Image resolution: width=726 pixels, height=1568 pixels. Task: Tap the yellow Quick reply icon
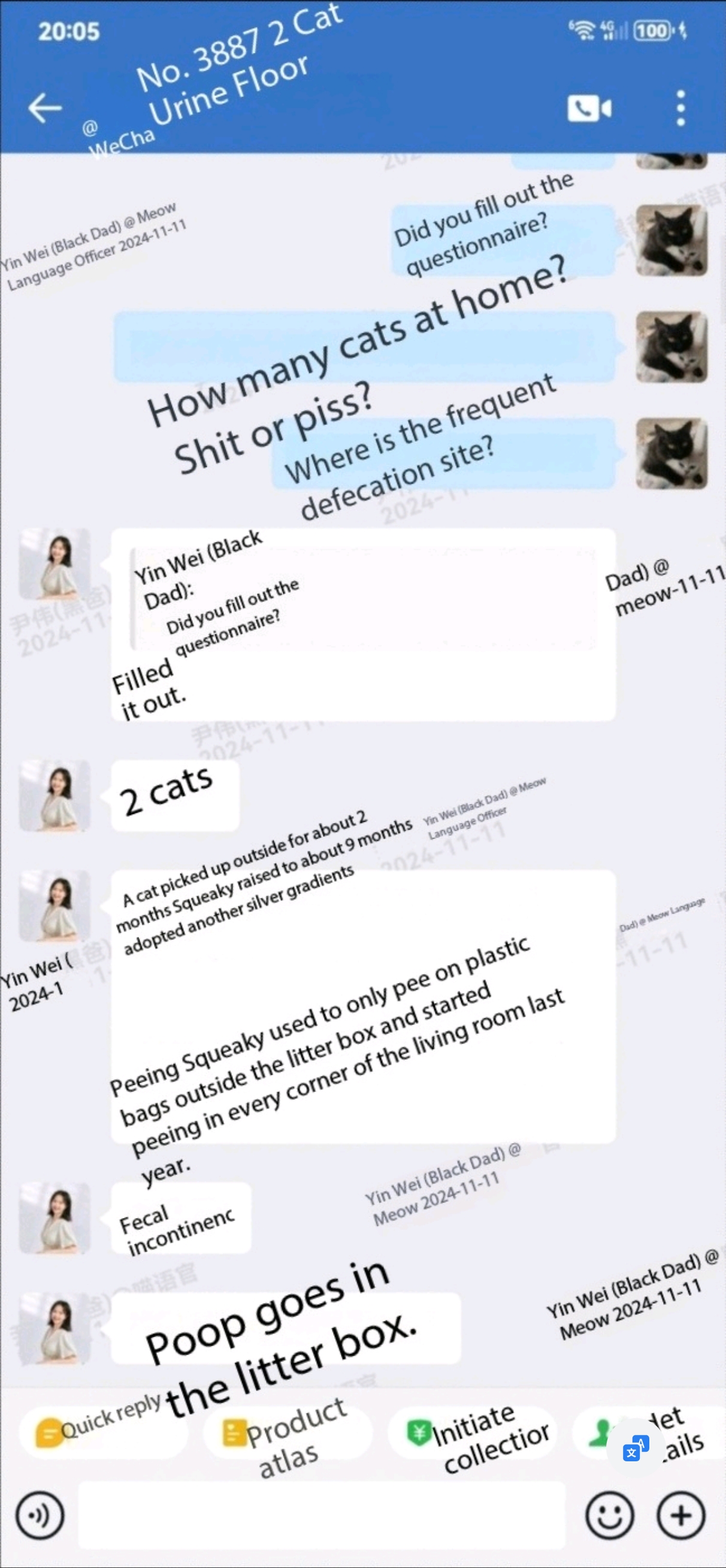[49, 1432]
